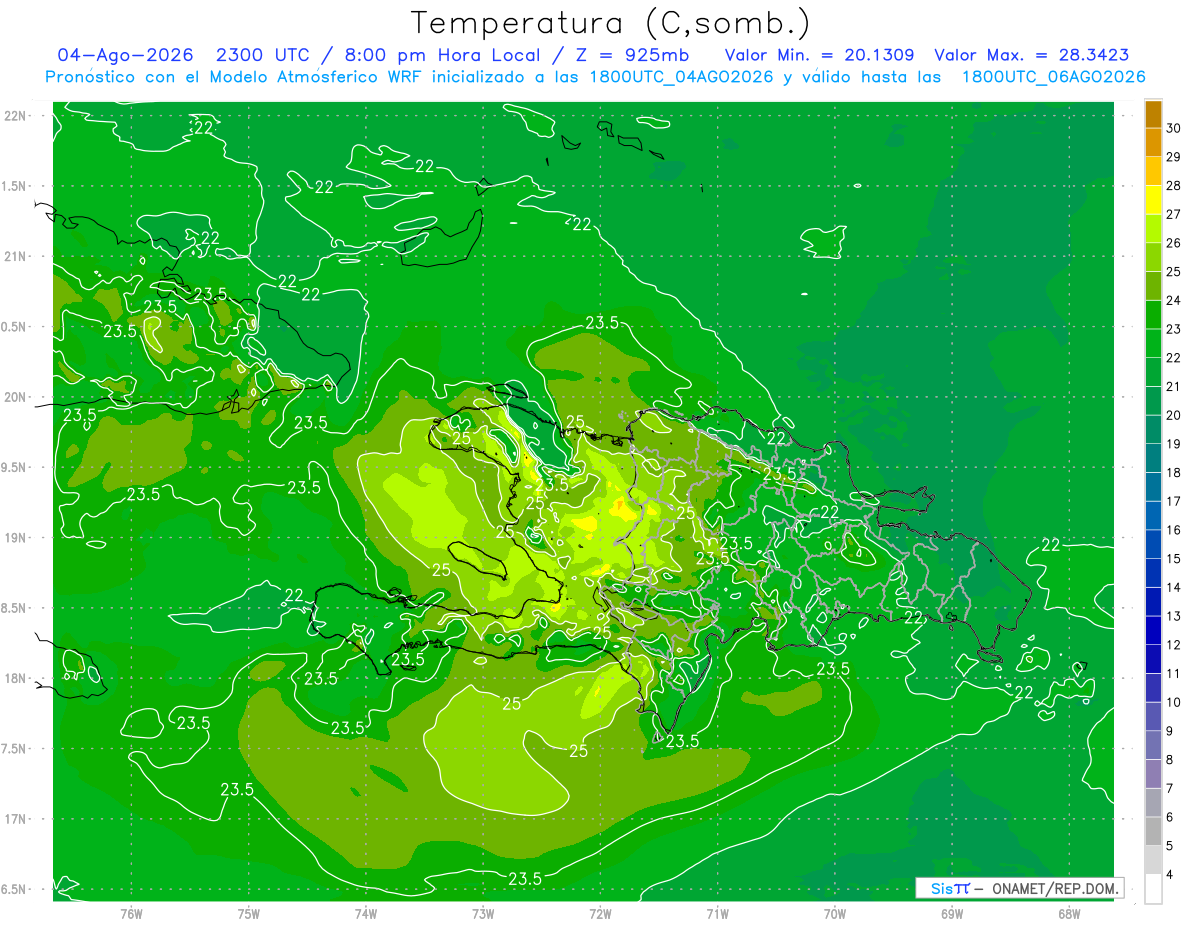The image size is (1200, 927).
Task: Click the '7' label on the color scale
Action: (x=1170, y=788)
